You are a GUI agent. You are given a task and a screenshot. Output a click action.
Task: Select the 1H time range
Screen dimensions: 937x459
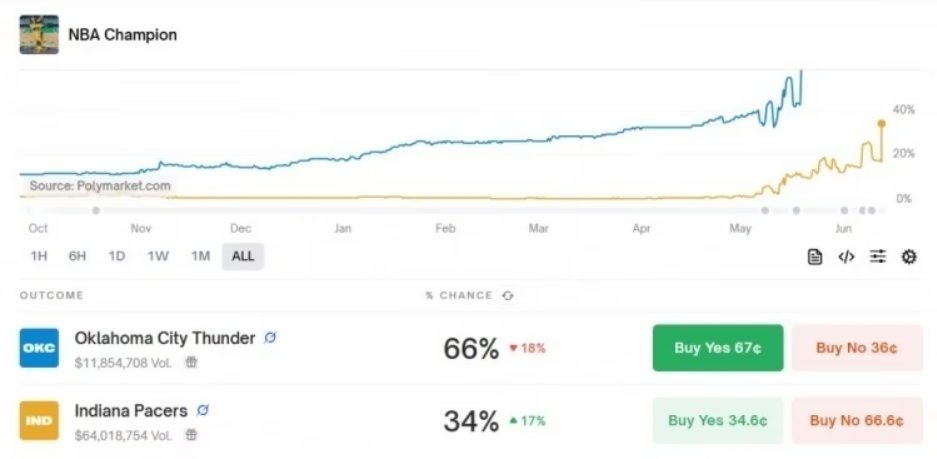pos(38,256)
